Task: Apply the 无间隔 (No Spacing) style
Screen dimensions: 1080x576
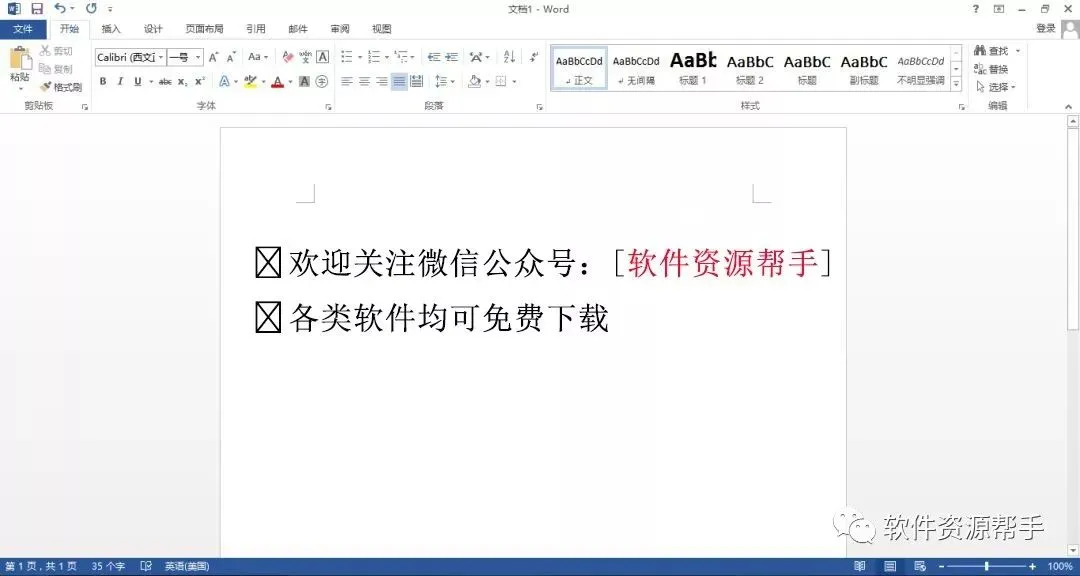Action: pyautogui.click(x=636, y=68)
